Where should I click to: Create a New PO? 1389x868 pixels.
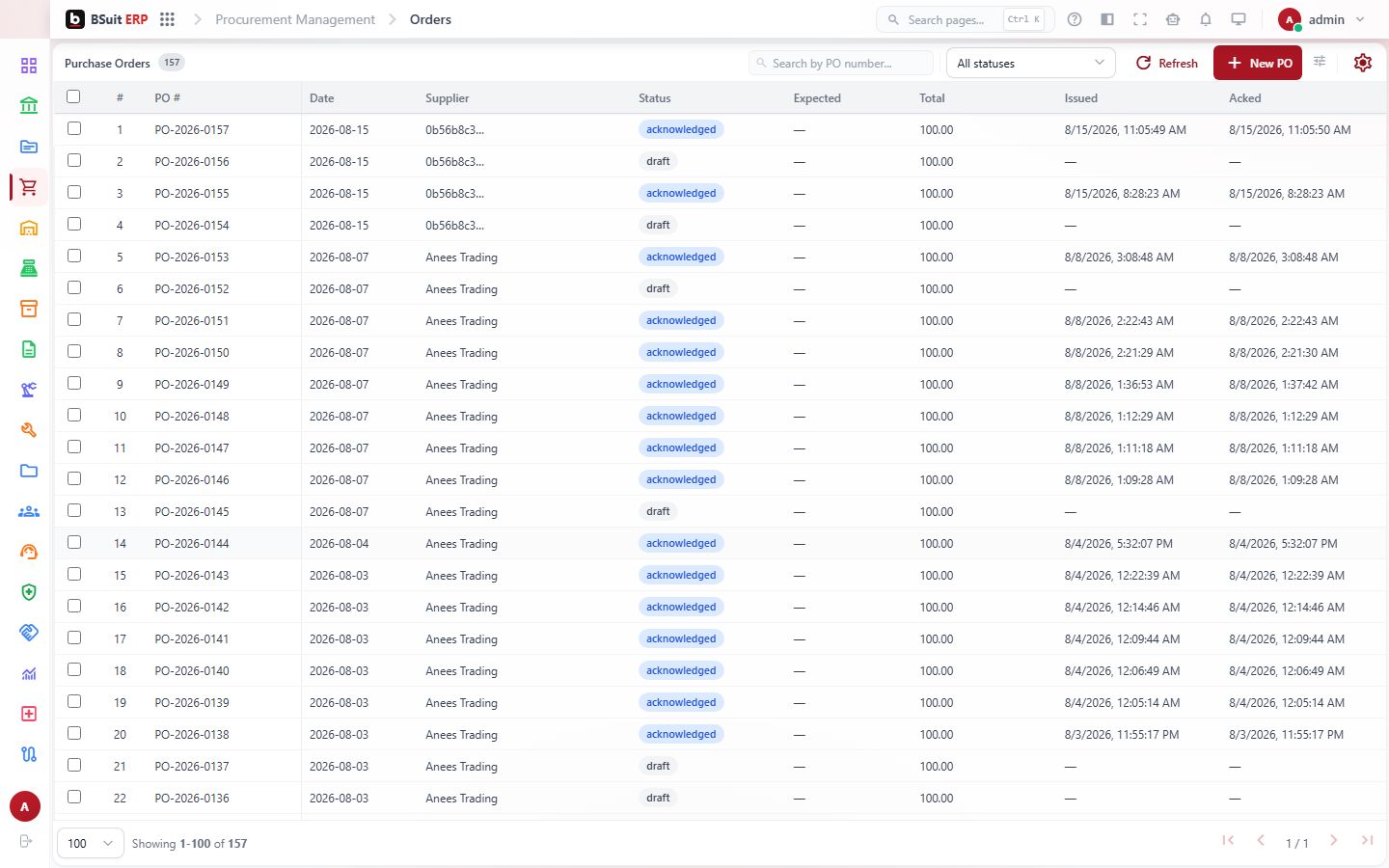pyautogui.click(x=1258, y=63)
